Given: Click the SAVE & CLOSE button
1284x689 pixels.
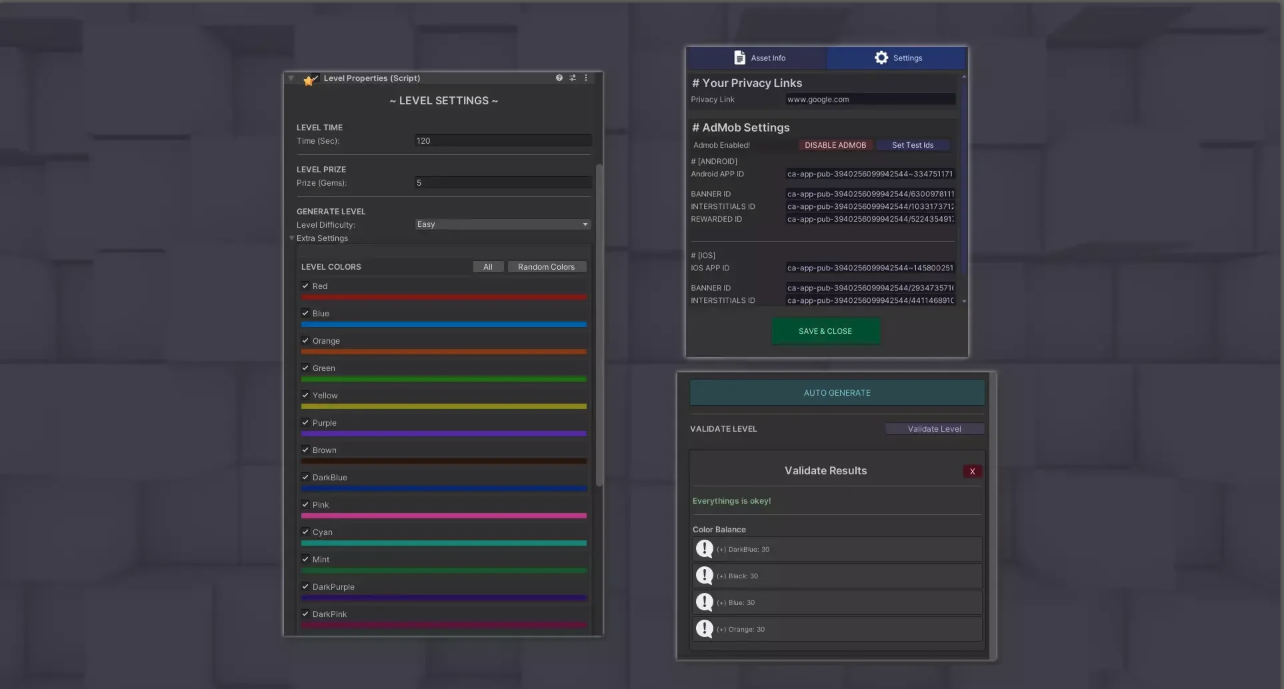Looking at the screenshot, I should click(826, 331).
